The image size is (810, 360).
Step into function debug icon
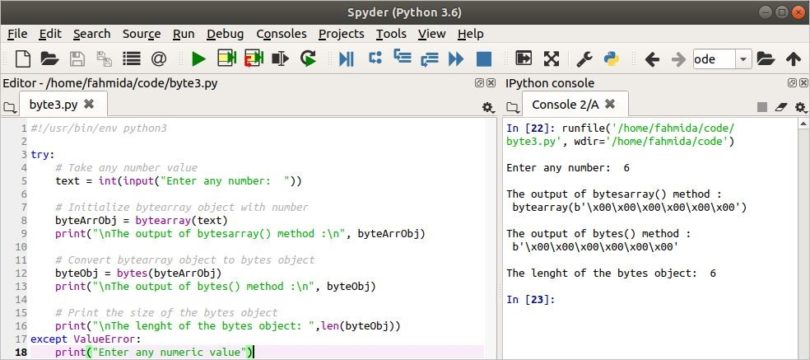(402, 57)
